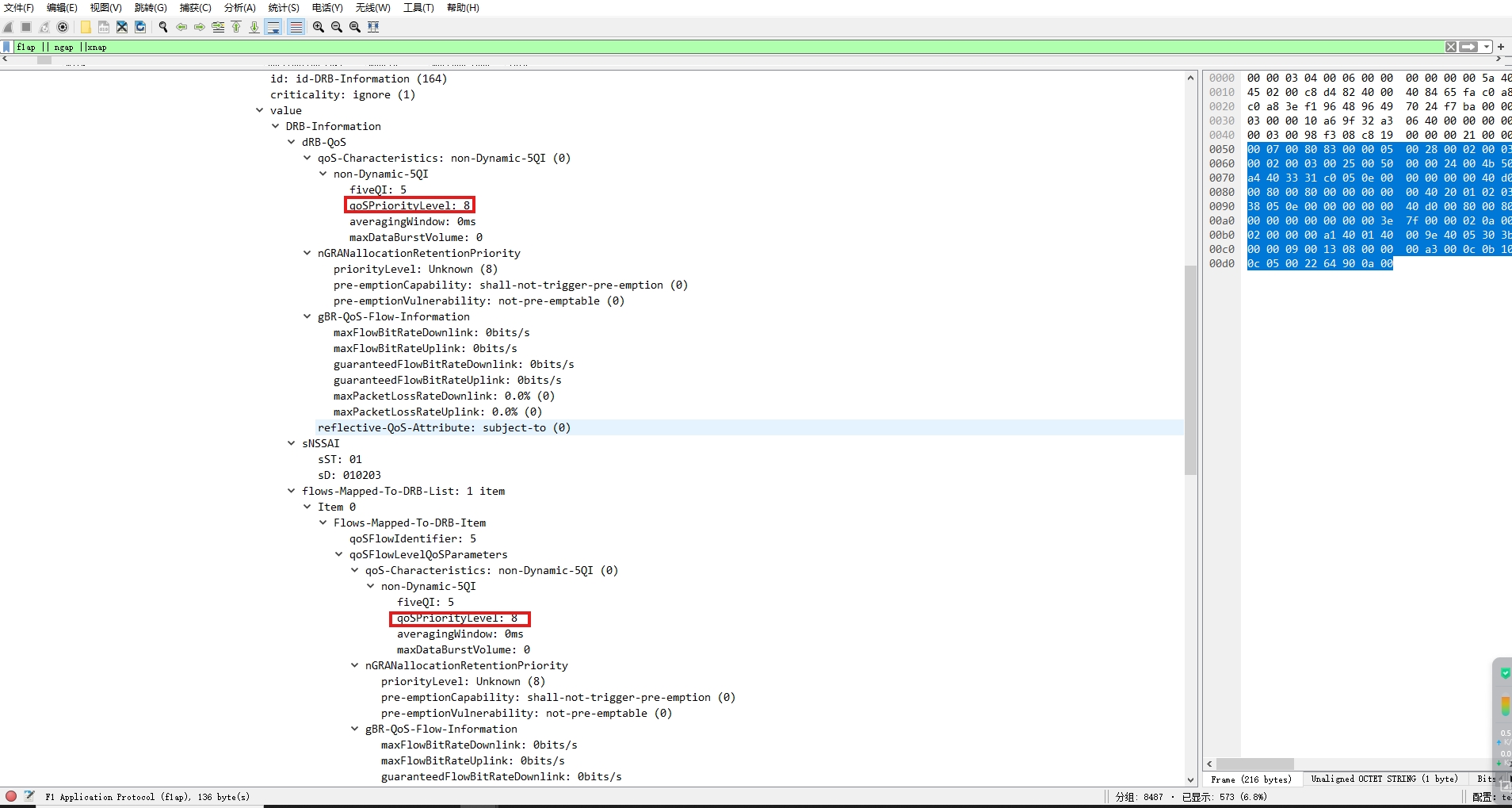Apply the display filter arrow button
This screenshot has width=1512, height=808.
(1468, 47)
